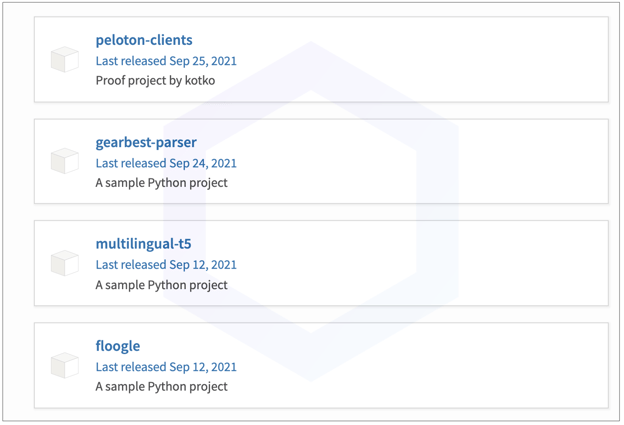The height and width of the screenshot is (425, 624).
Task: Click gearbest-parser's 'A sample Python project' description
Action: pos(161,183)
